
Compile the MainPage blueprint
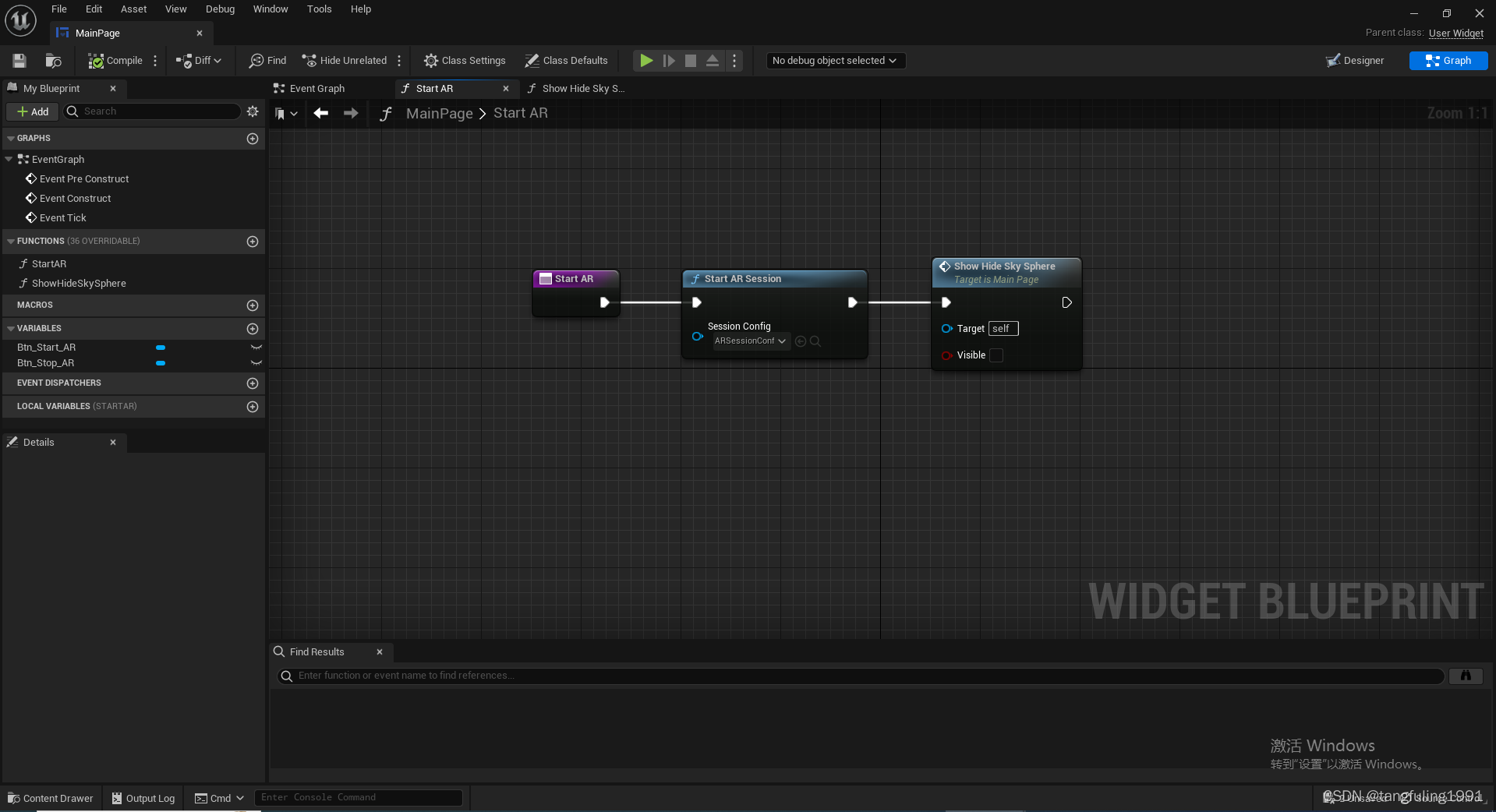point(115,61)
